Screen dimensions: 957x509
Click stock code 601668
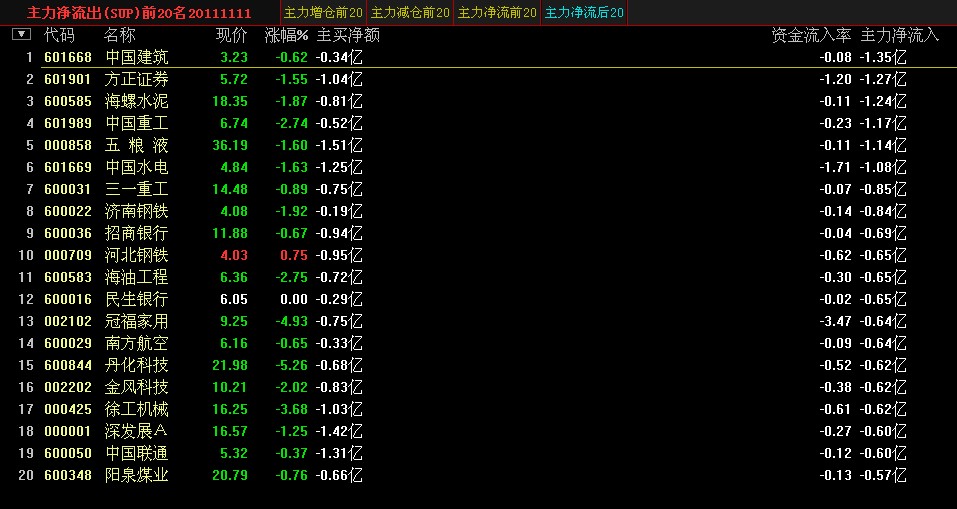point(68,57)
